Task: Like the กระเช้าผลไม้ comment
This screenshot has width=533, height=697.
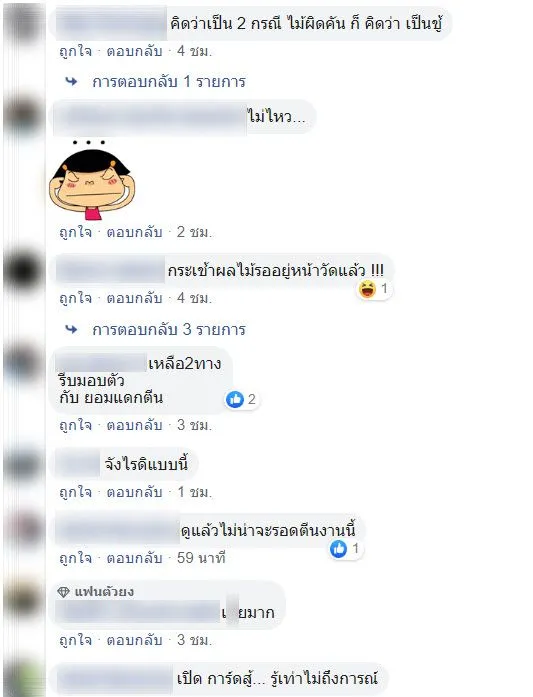Action: pyautogui.click(x=76, y=298)
